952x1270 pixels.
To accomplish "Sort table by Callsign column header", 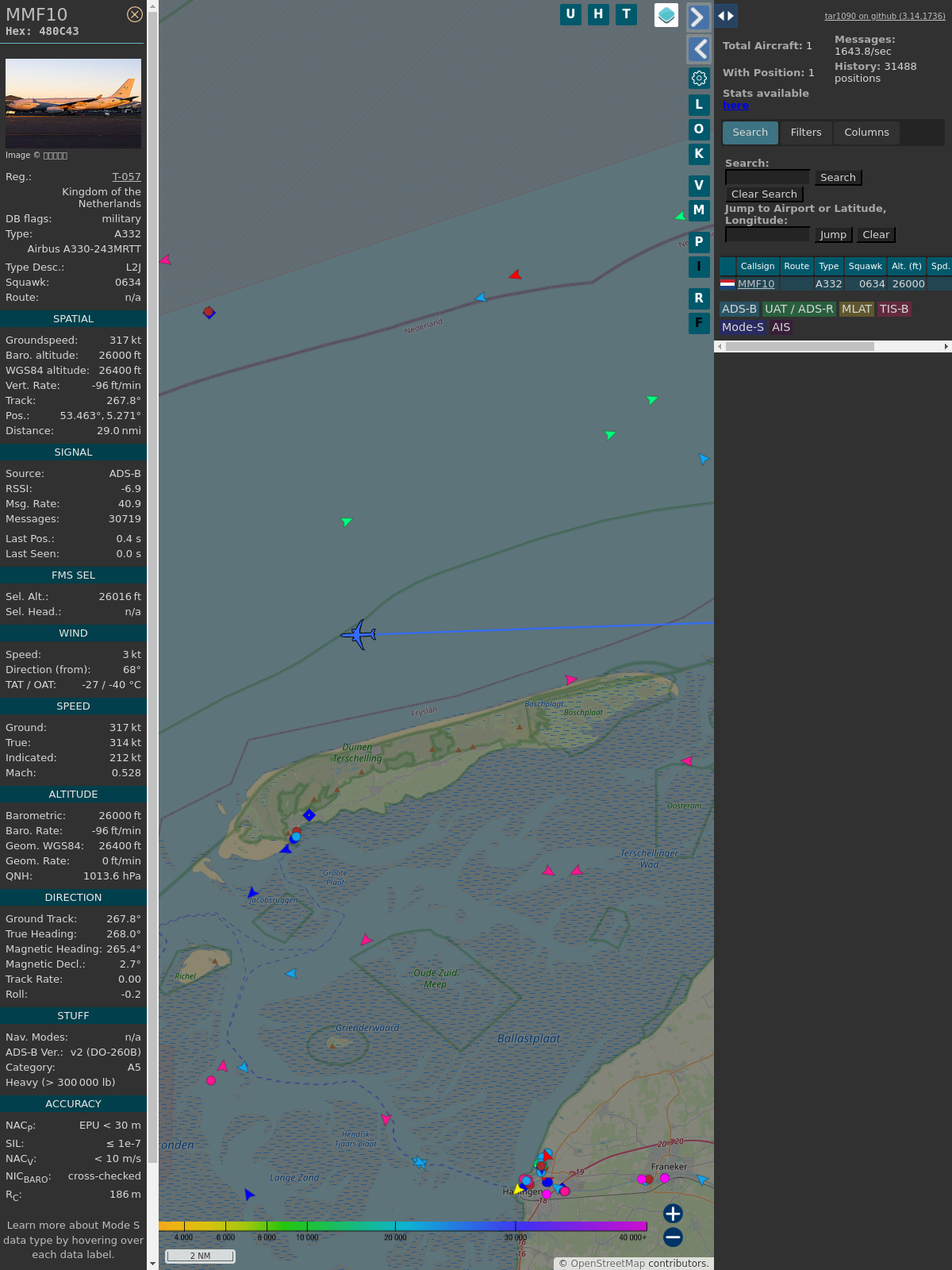I will point(758,266).
